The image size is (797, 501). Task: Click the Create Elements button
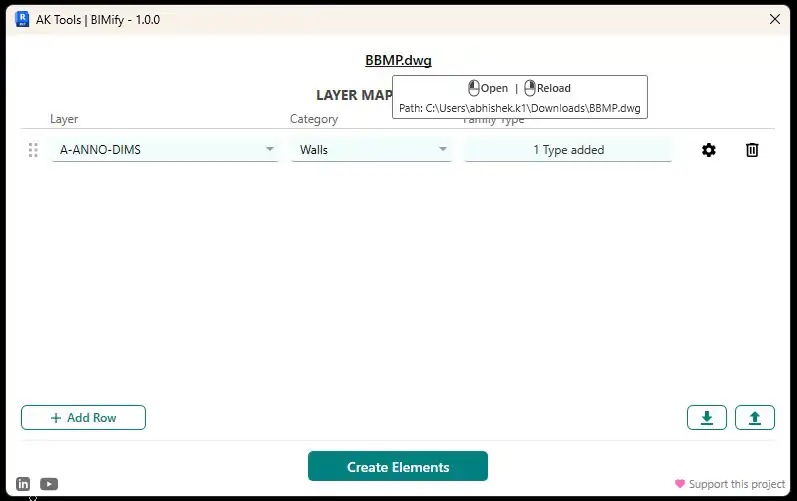tap(398, 467)
